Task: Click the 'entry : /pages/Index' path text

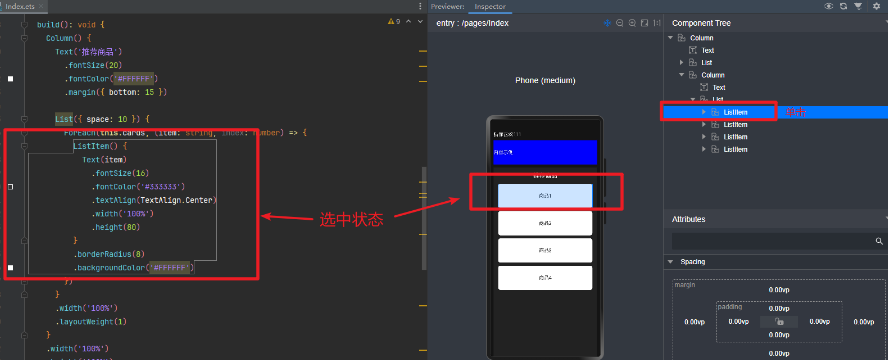Action: [472, 23]
